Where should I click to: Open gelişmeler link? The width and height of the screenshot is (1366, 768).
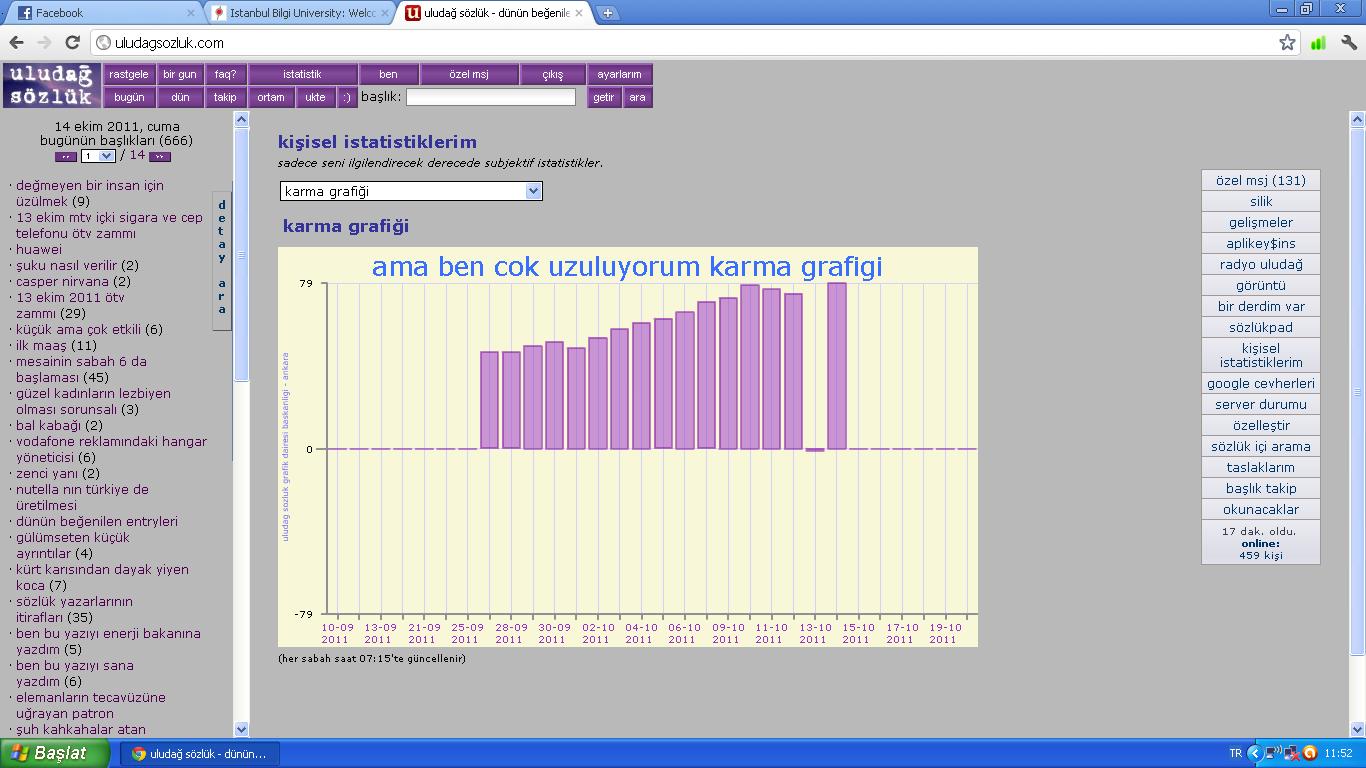pyautogui.click(x=1261, y=222)
